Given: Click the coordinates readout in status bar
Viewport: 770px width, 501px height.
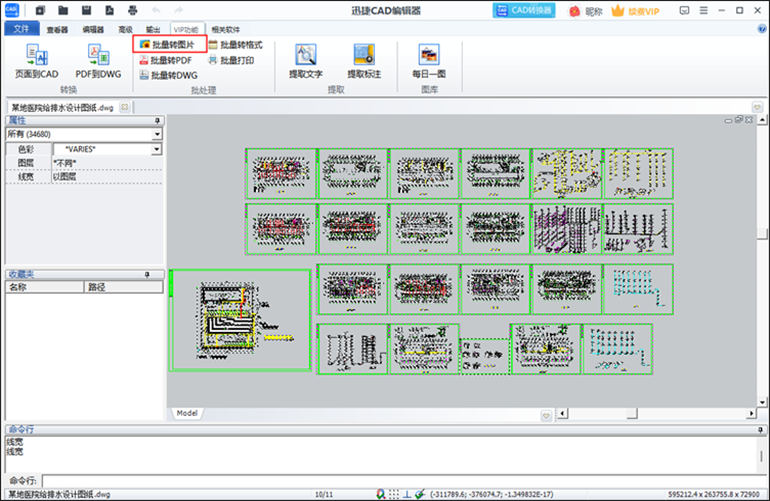Looking at the screenshot, I should pos(492,494).
